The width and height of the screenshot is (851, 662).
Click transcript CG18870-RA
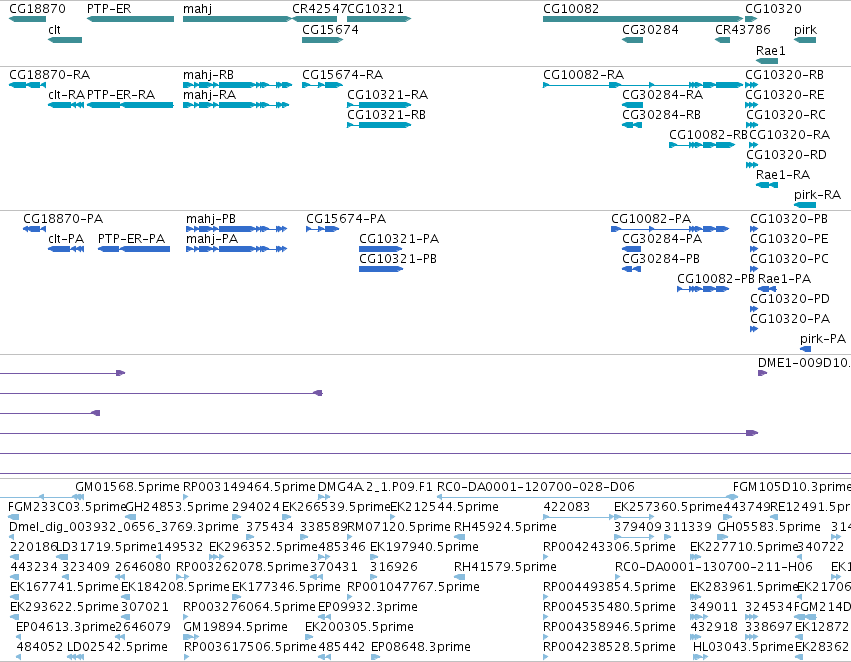click(49, 75)
